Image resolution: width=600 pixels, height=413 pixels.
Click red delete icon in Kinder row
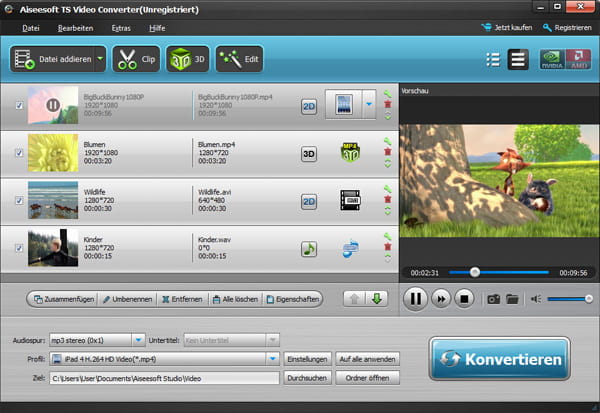pos(388,247)
